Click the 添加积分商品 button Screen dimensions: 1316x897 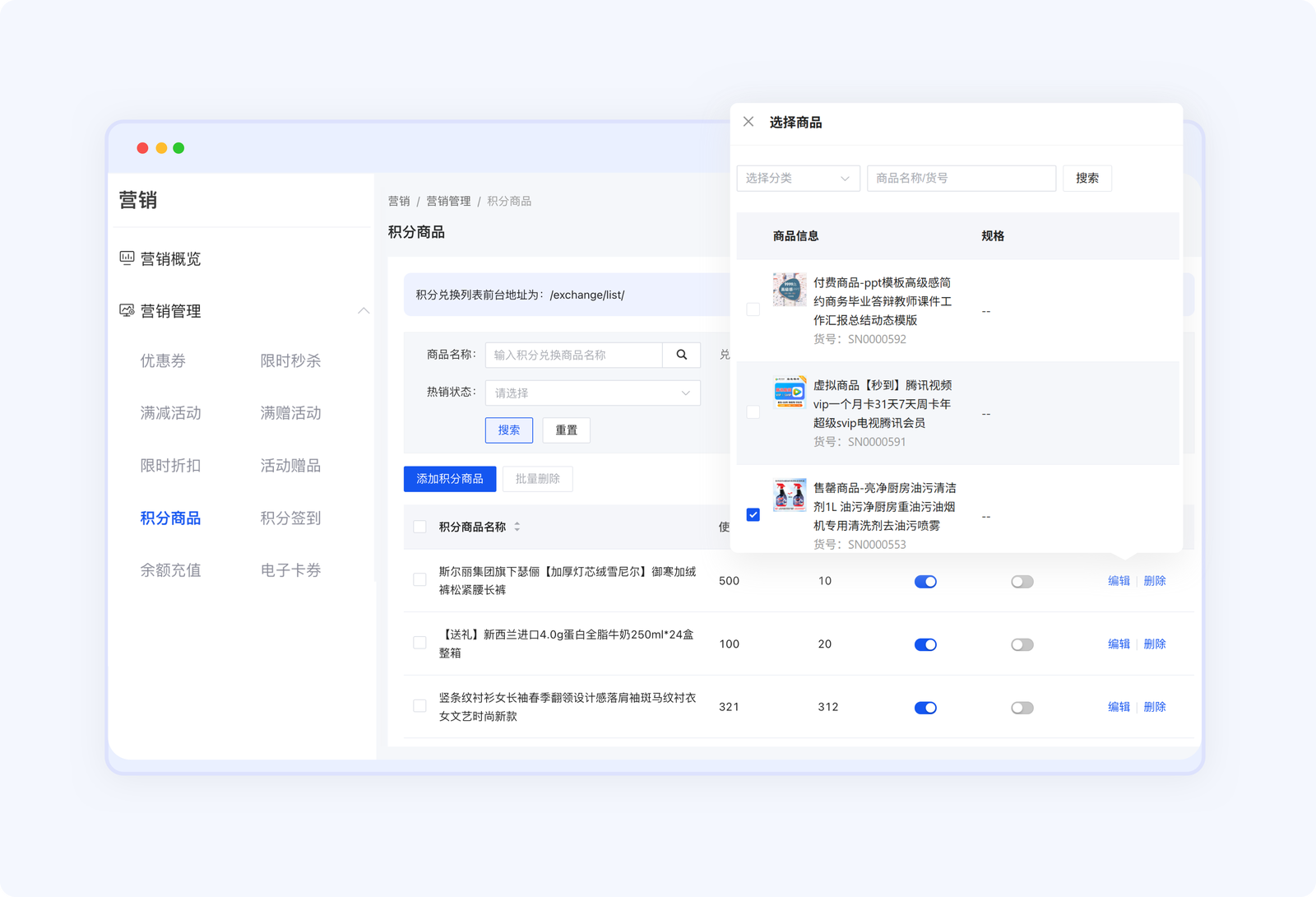[450, 478]
